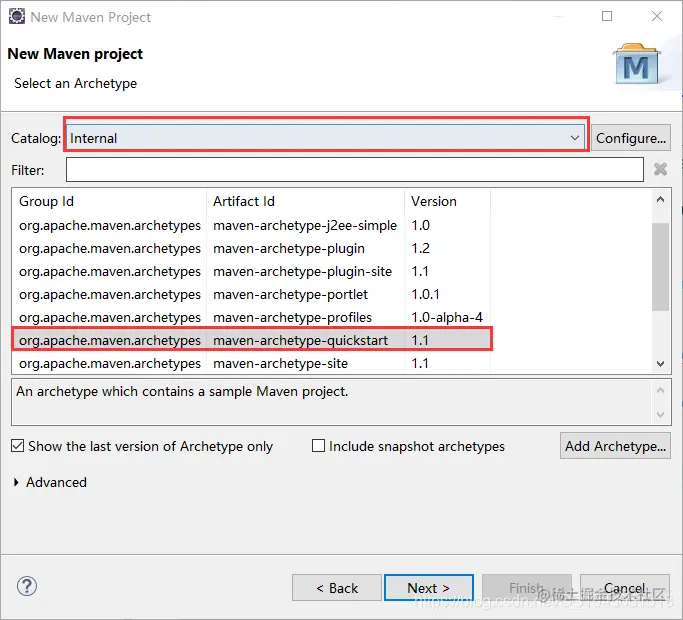
Task: Click the Finish button
Action: [x=527, y=588]
